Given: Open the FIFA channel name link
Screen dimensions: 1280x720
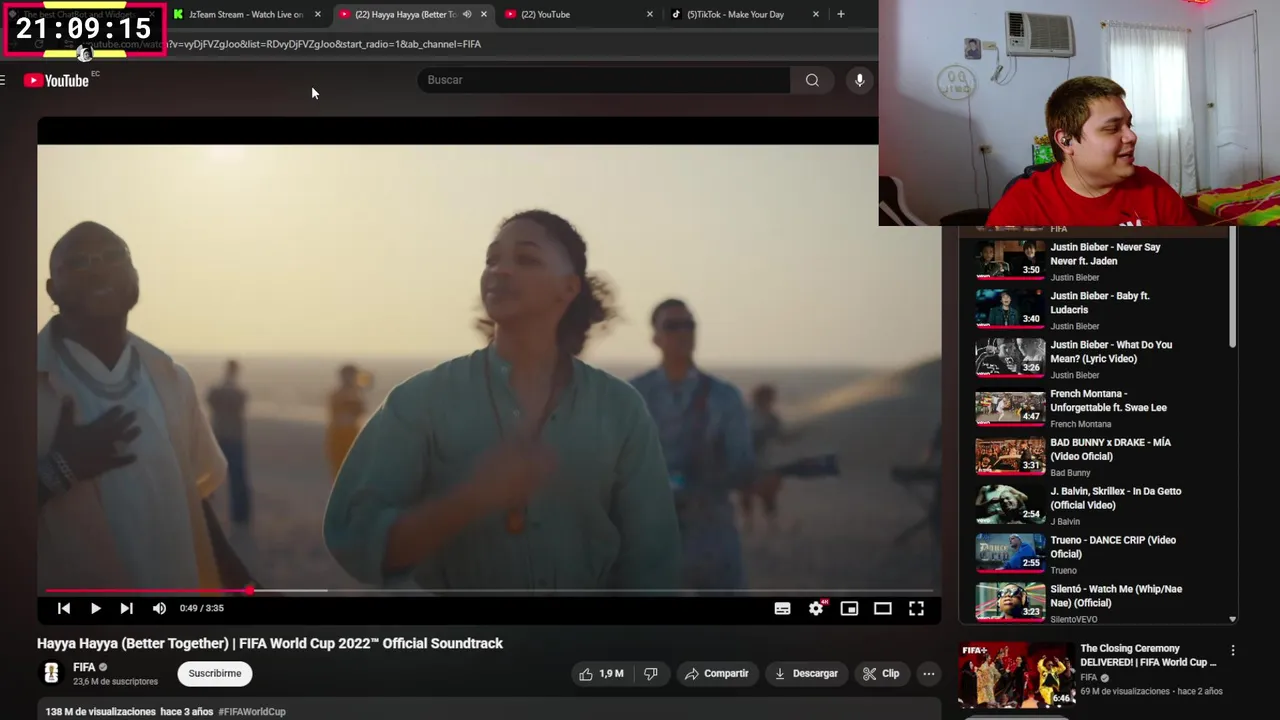Looking at the screenshot, I should [x=84, y=667].
